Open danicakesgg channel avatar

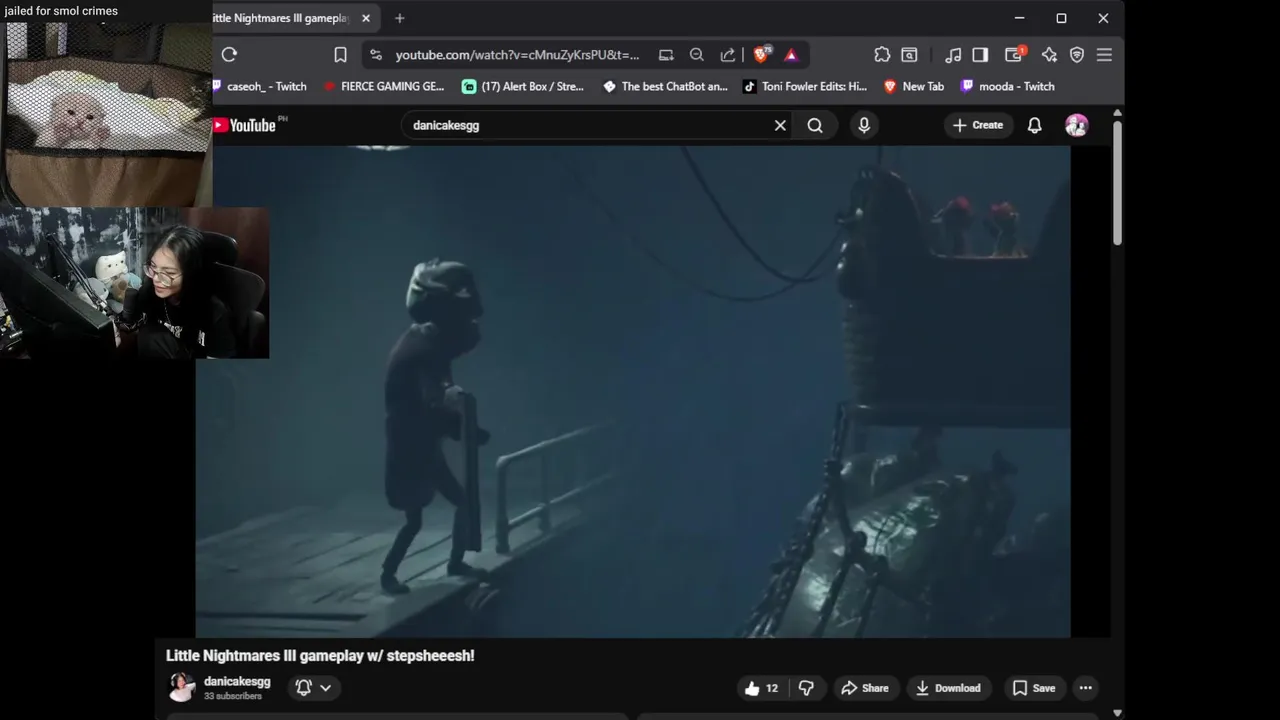181,687
